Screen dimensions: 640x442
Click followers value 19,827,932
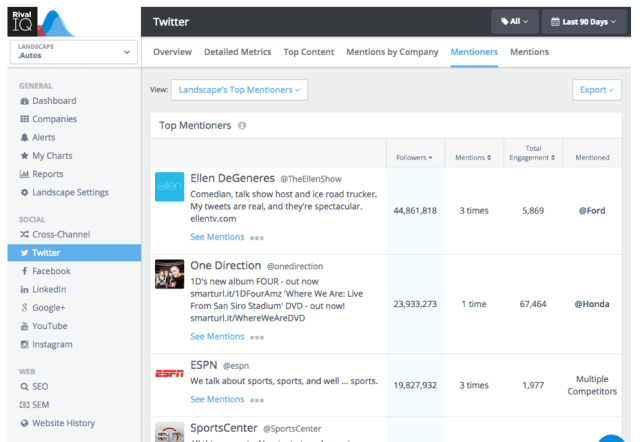pyautogui.click(x=415, y=385)
